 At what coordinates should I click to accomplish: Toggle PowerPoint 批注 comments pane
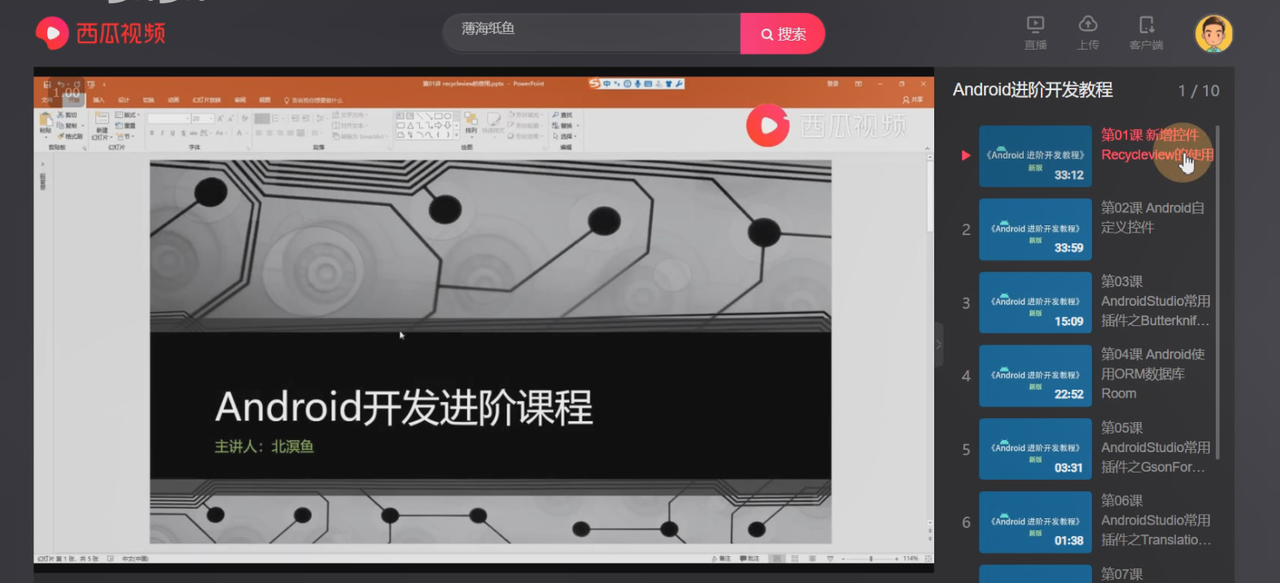coord(750,559)
